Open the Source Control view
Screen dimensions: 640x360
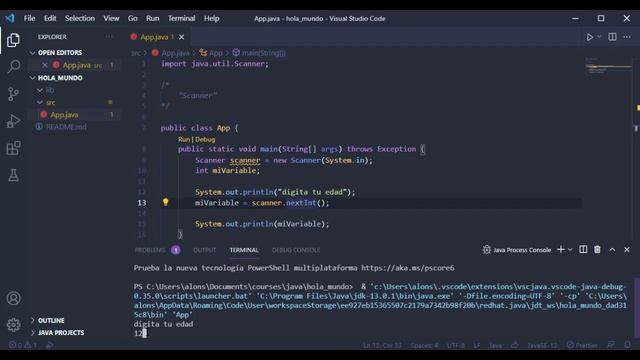click(x=13, y=94)
